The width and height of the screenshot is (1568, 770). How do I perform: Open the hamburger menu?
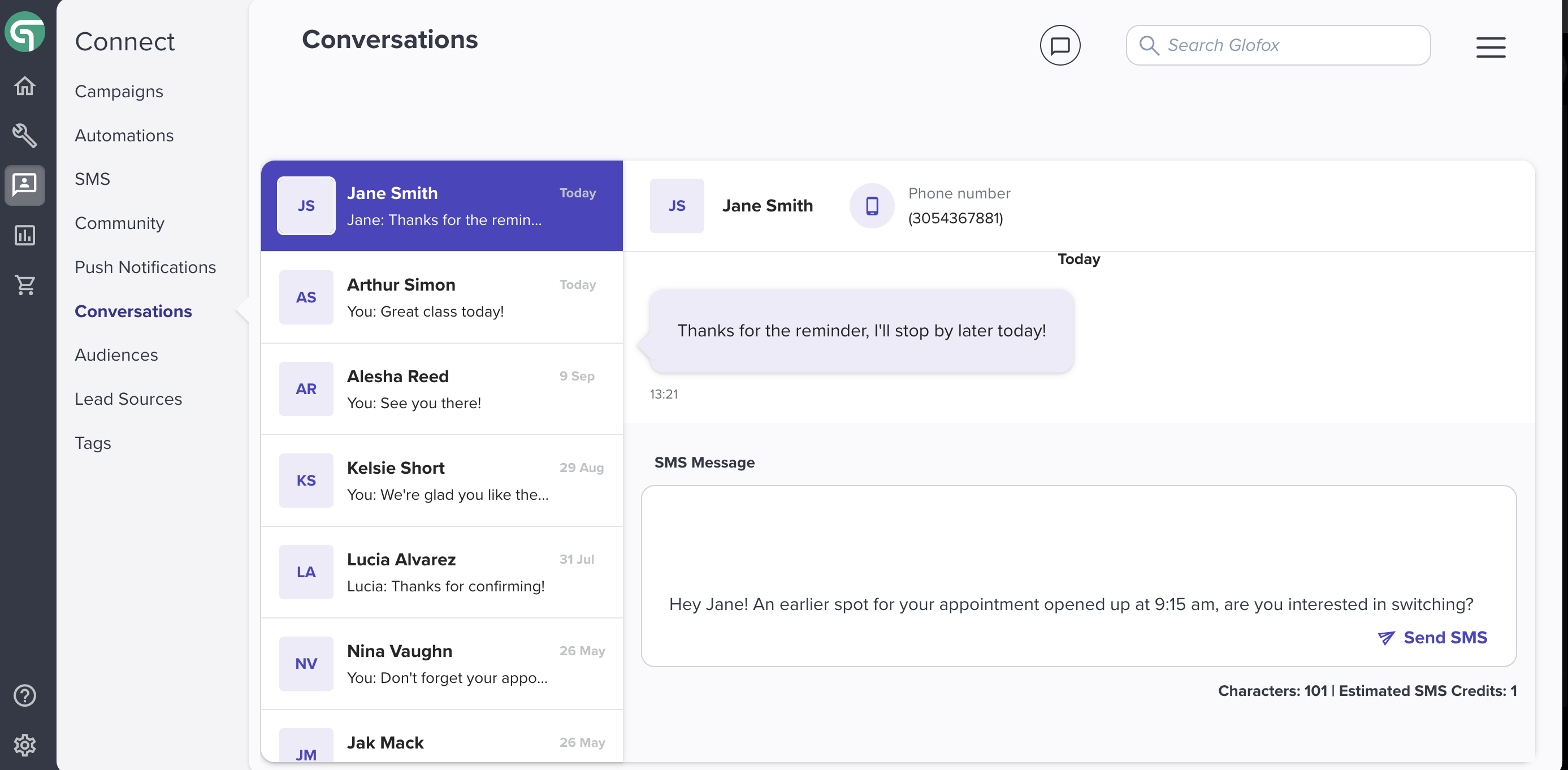(x=1491, y=47)
